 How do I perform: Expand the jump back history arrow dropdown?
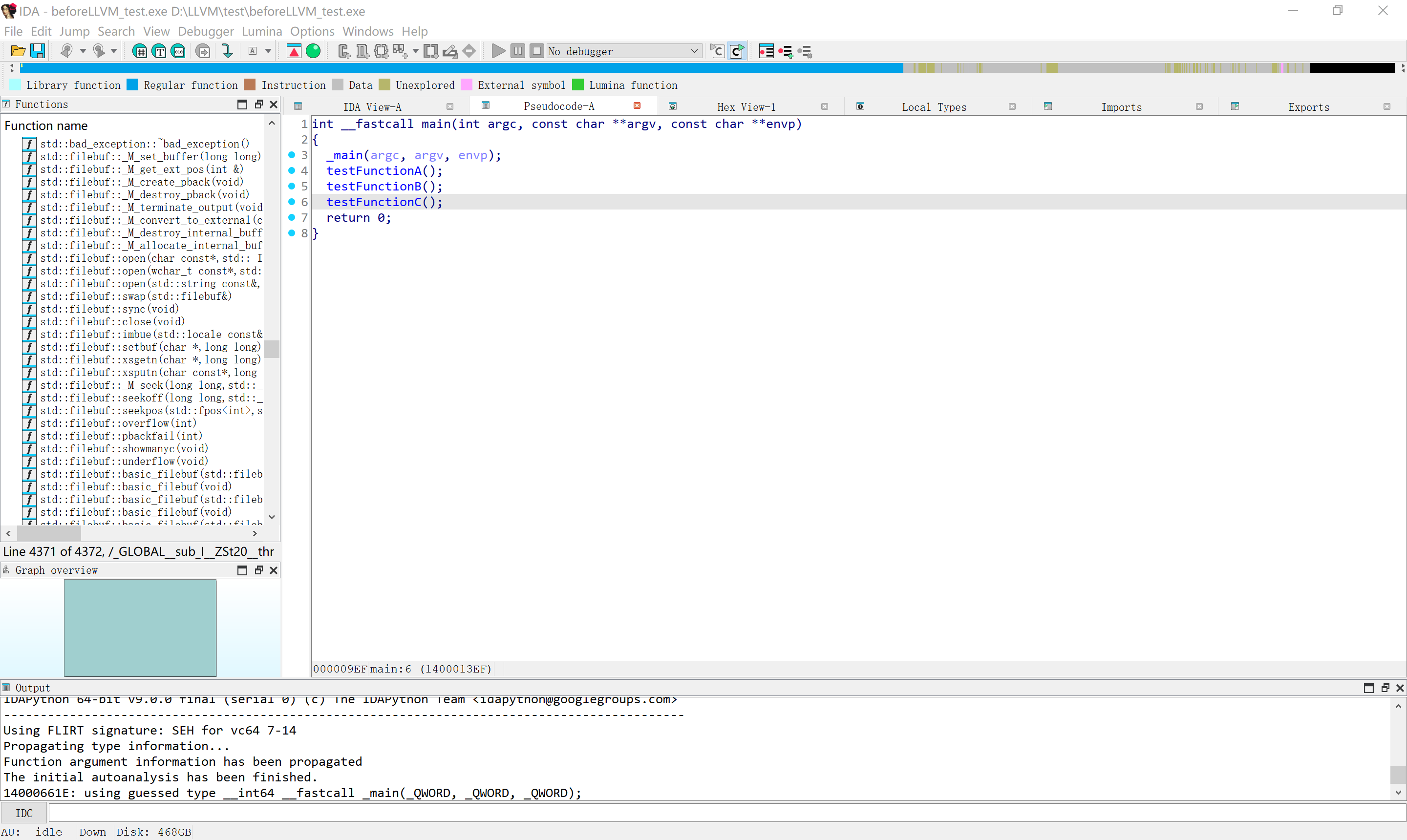[83, 51]
